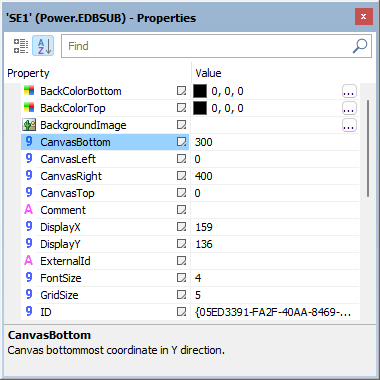Screen dimensions: 380x380
Task: Click the black BackColorTop color swatch
Action: (200, 108)
